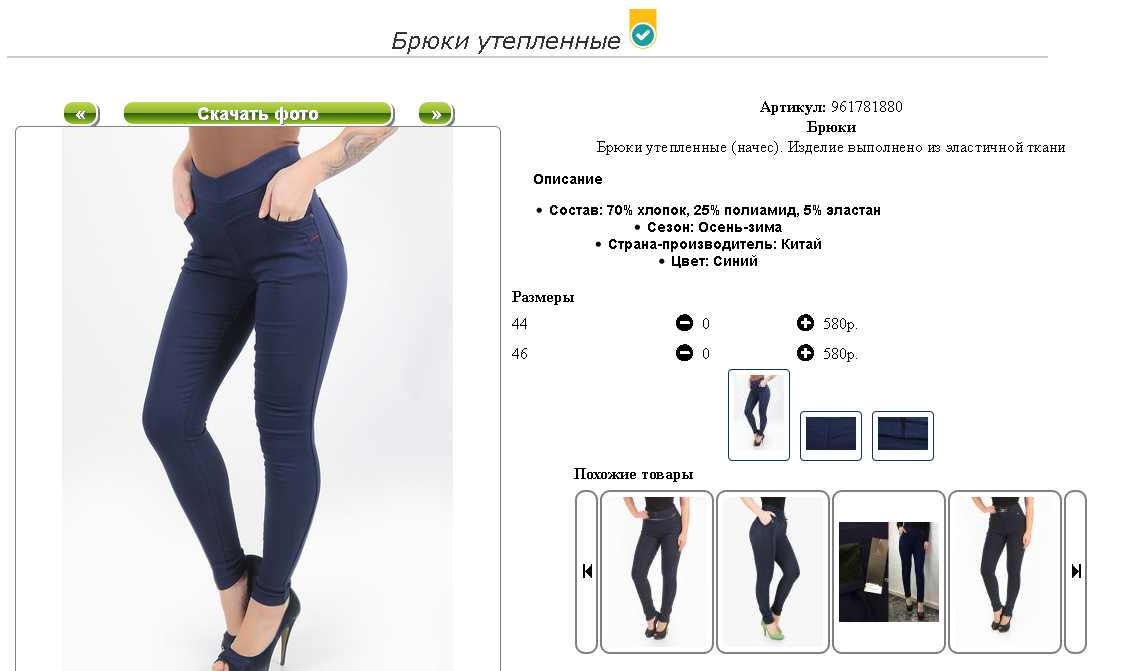Open similar product with label collage photo

click(889, 571)
